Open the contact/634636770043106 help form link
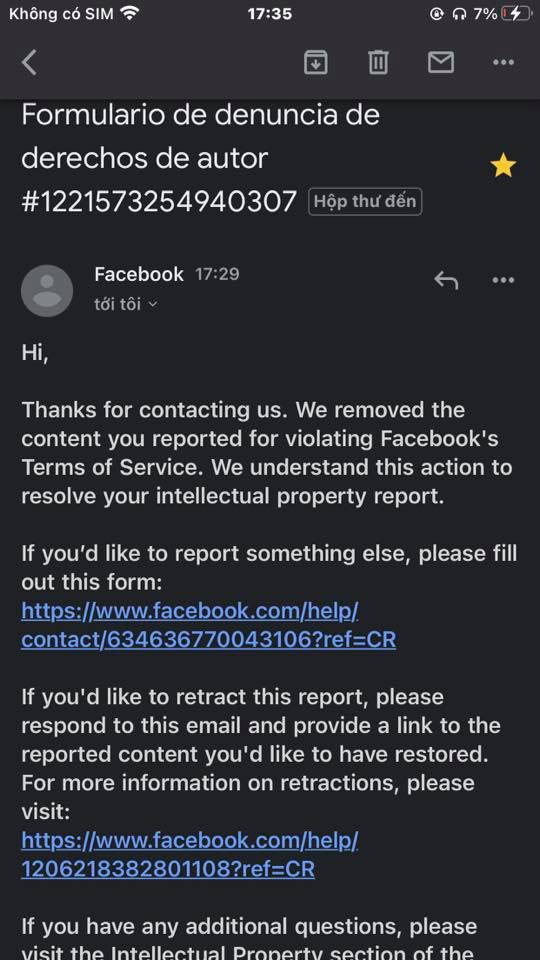 tap(208, 625)
